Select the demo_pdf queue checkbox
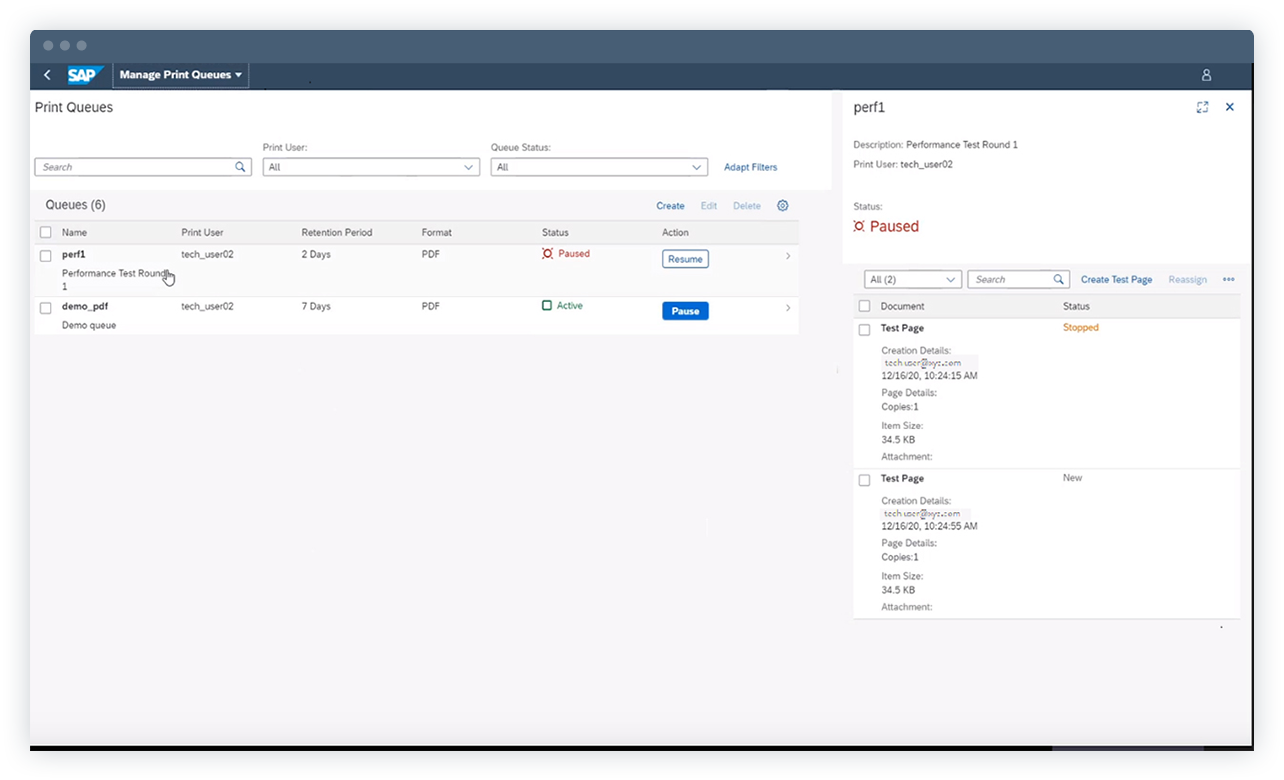1284x780 pixels. (46, 308)
